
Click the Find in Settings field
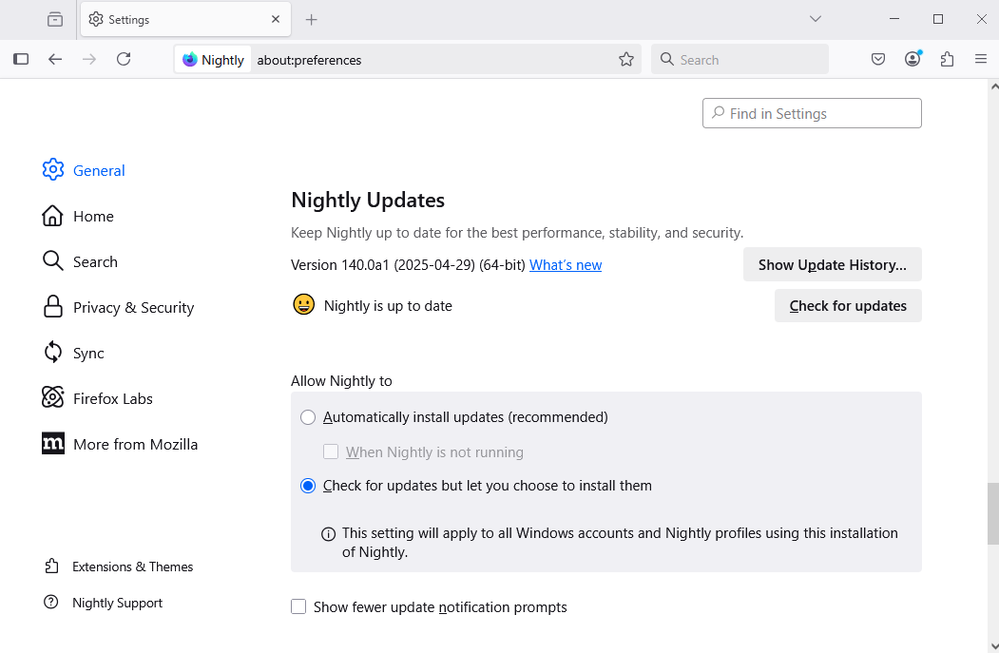tap(812, 114)
